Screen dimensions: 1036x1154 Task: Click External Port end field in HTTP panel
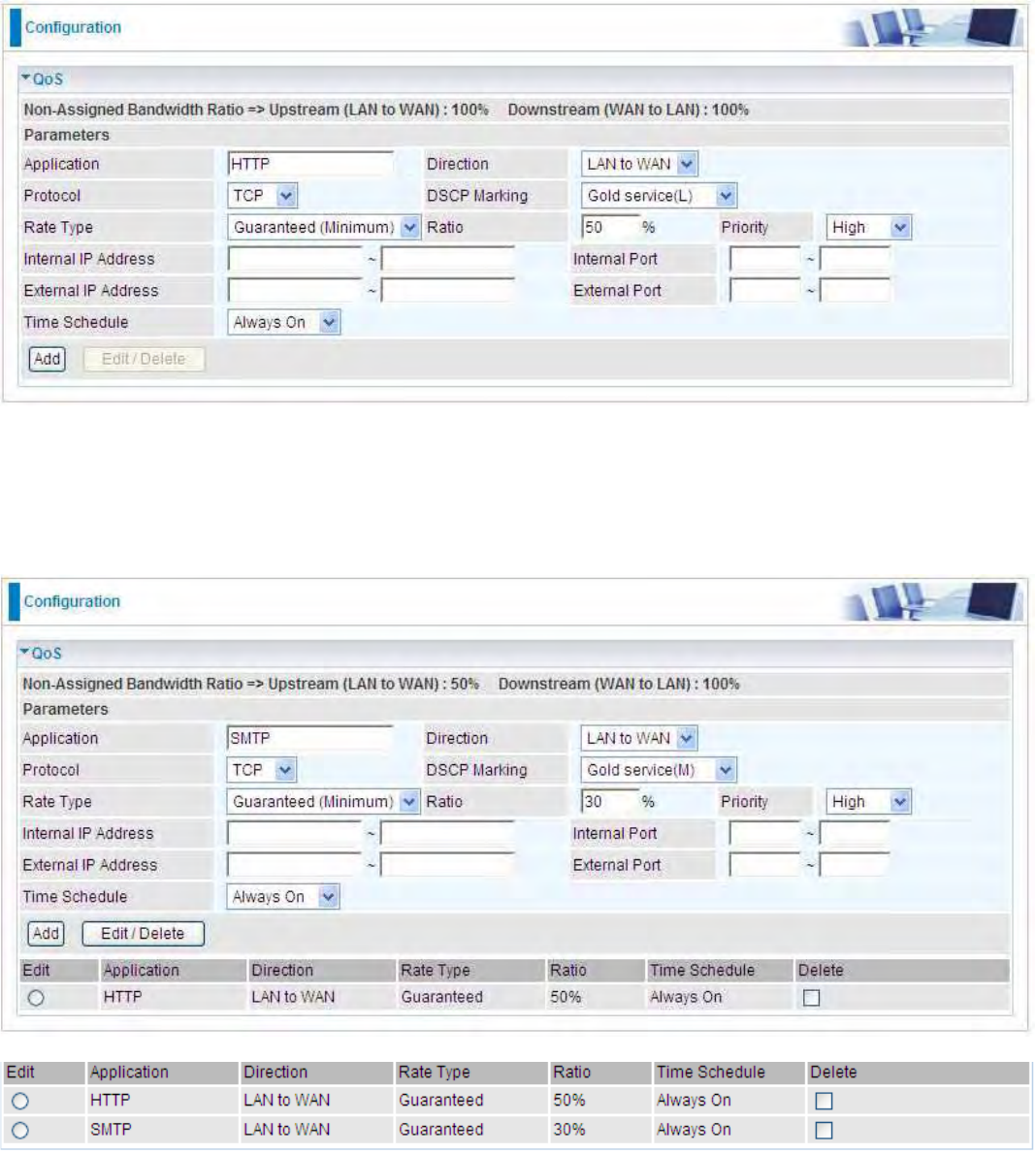[856, 291]
